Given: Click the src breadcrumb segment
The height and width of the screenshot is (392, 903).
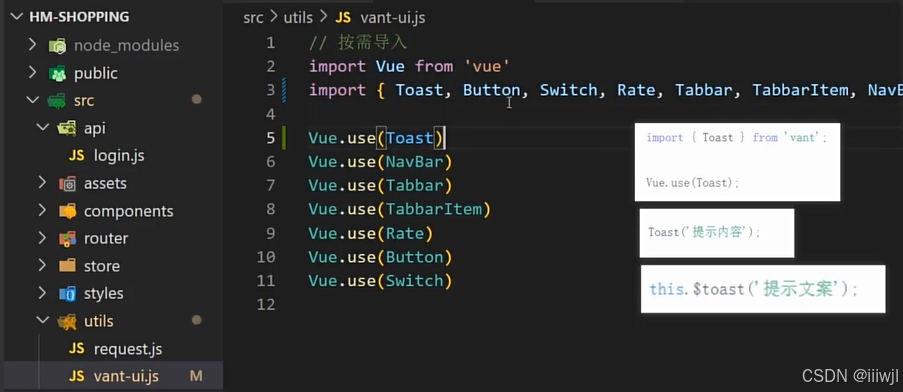Looking at the screenshot, I should [253, 18].
